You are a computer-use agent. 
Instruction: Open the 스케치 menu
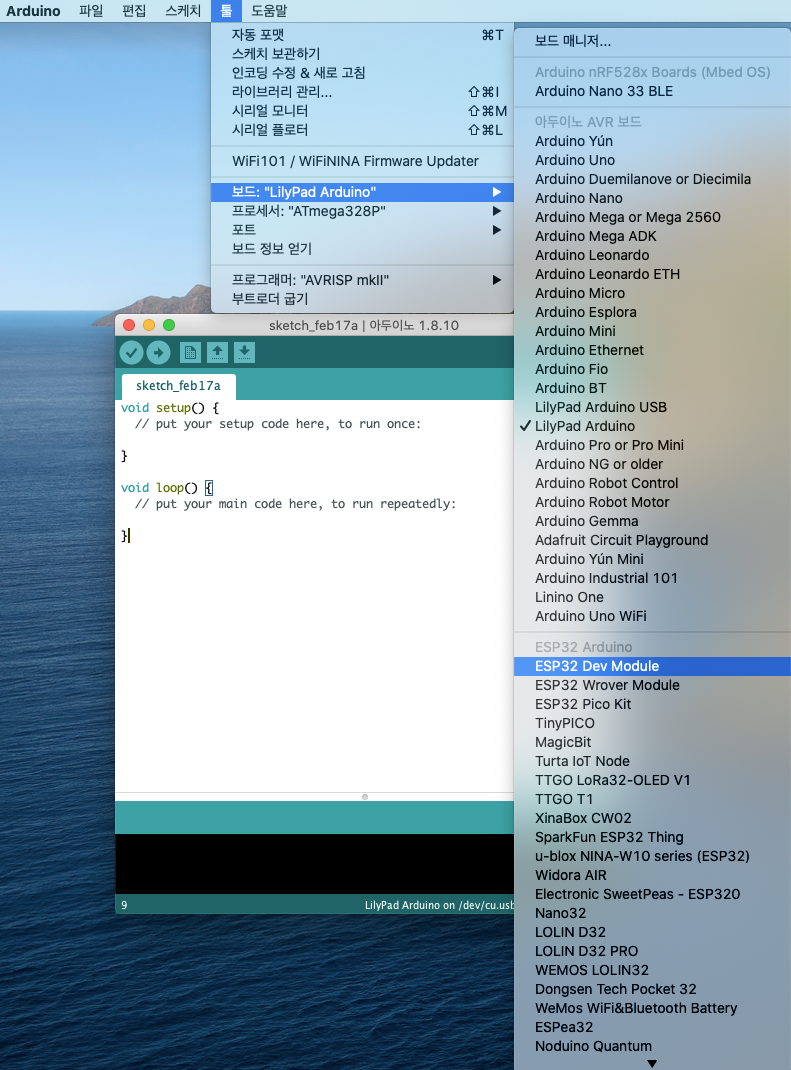pos(183,11)
